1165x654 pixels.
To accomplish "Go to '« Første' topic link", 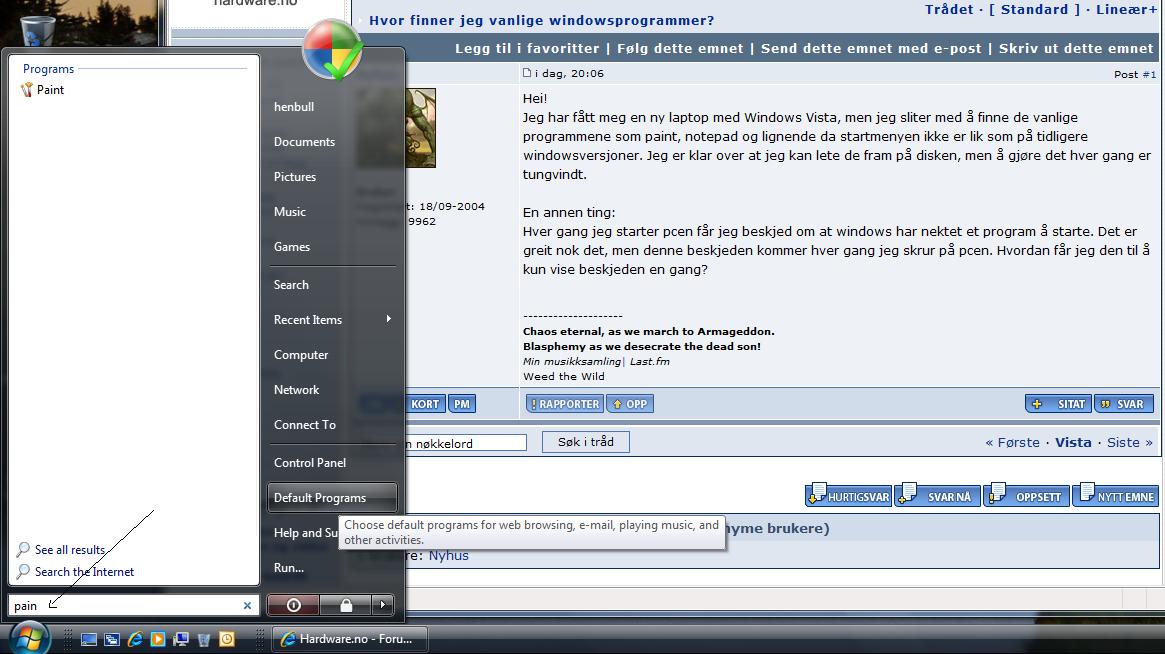I will [1013, 442].
